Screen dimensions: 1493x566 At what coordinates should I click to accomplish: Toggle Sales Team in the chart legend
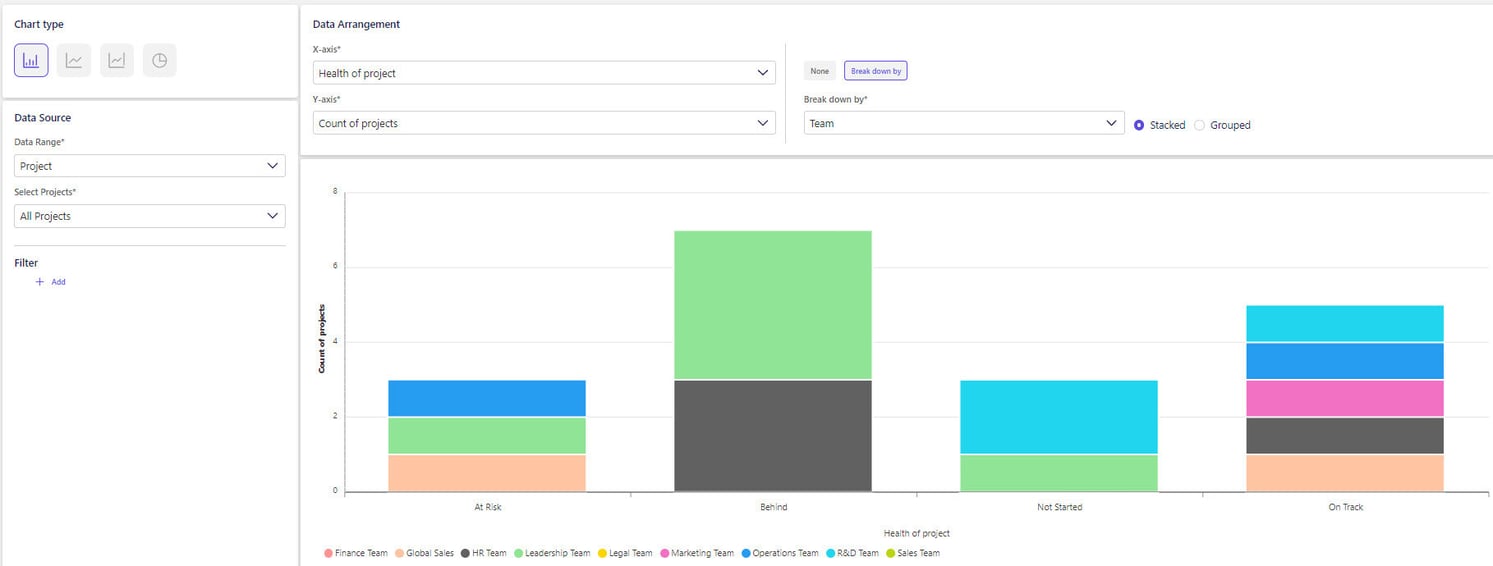pyautogui.click(x=912, y=553)
